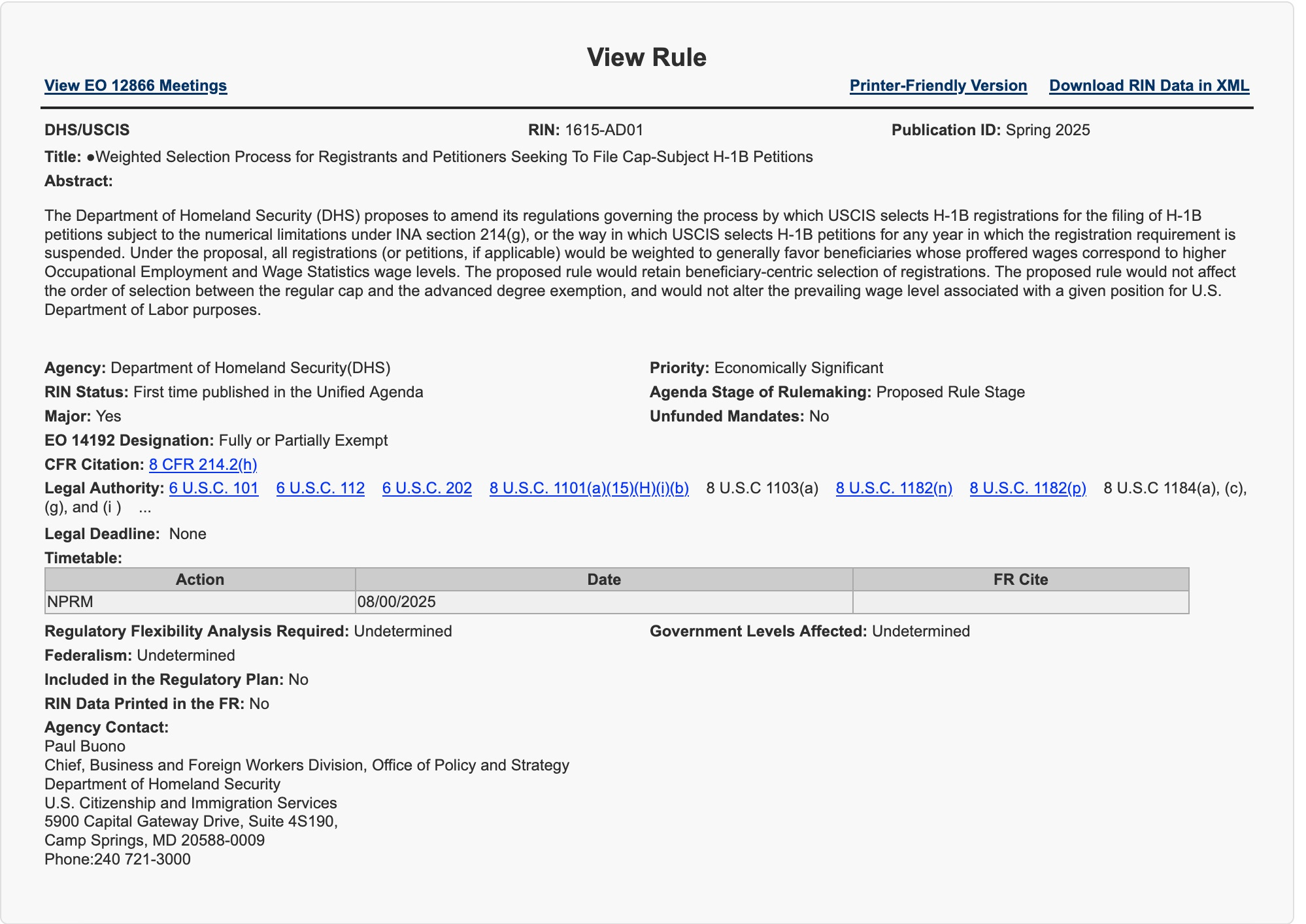Open the 6 U.S.C. 112 link
The width and height of the screenshot is (1306, 924).
tap(320, 488)
